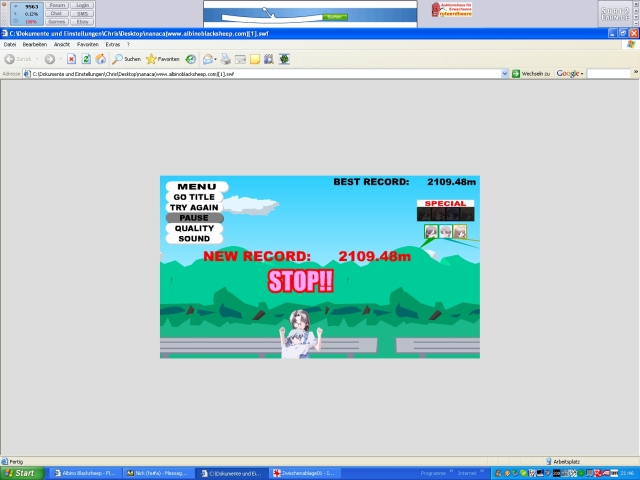Open the ? help menu

(x=128, y=44)
